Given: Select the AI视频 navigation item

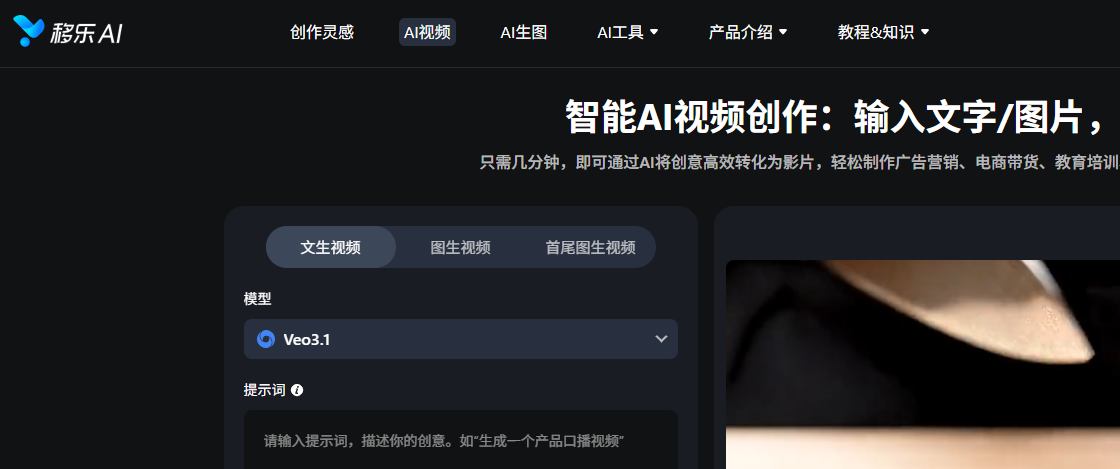Looking at the screenshot, I should [x=427, y=32].
